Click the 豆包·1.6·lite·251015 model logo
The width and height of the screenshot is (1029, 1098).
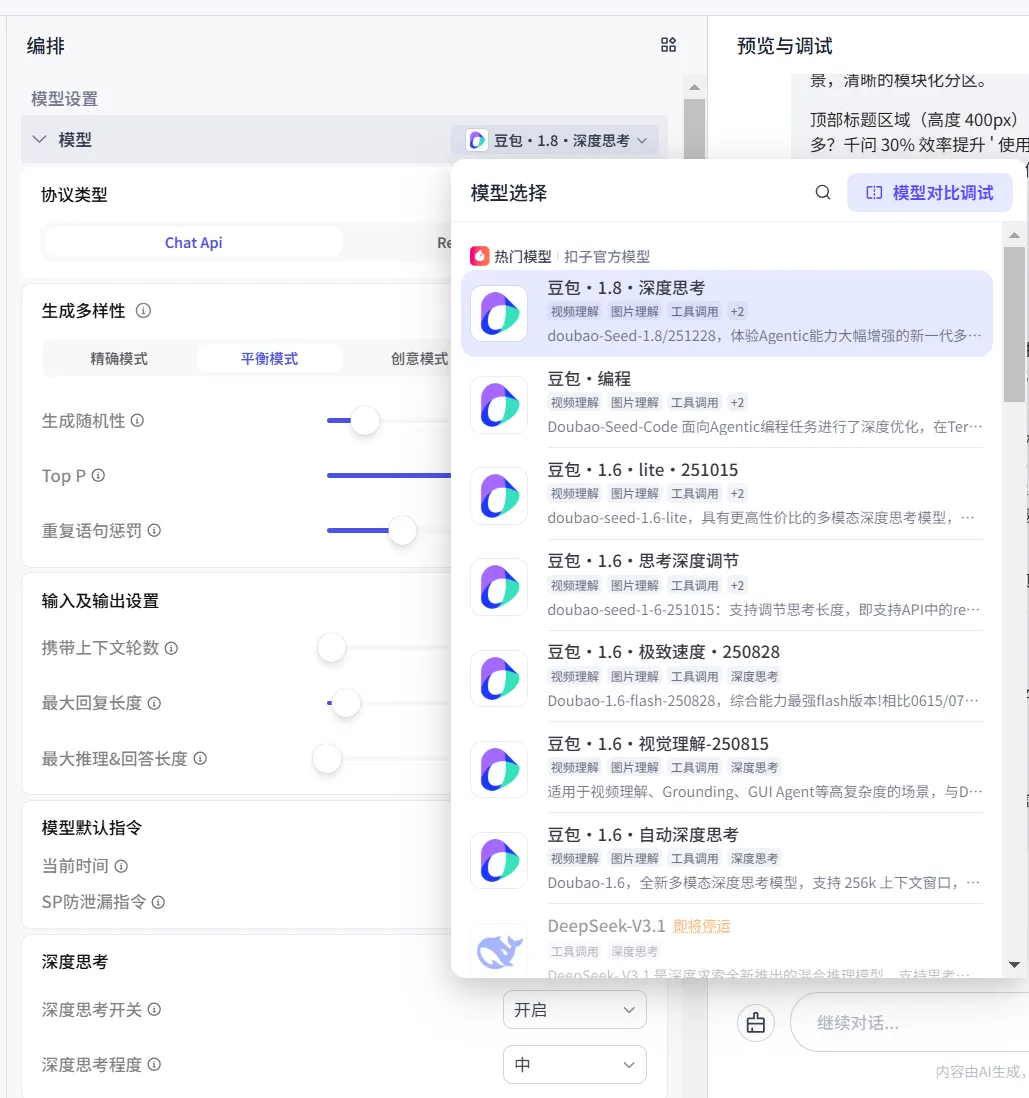coord(499,496)
